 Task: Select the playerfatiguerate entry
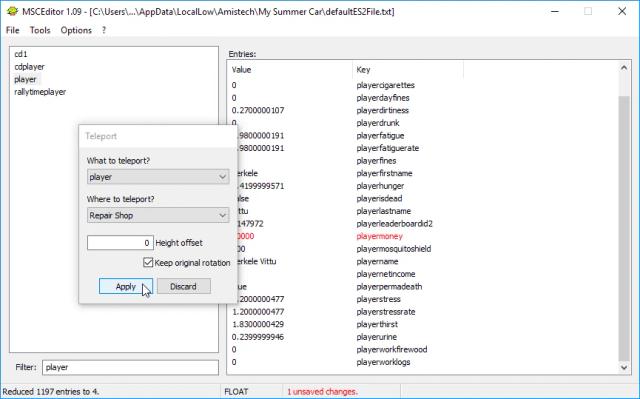tap(387, 148)
